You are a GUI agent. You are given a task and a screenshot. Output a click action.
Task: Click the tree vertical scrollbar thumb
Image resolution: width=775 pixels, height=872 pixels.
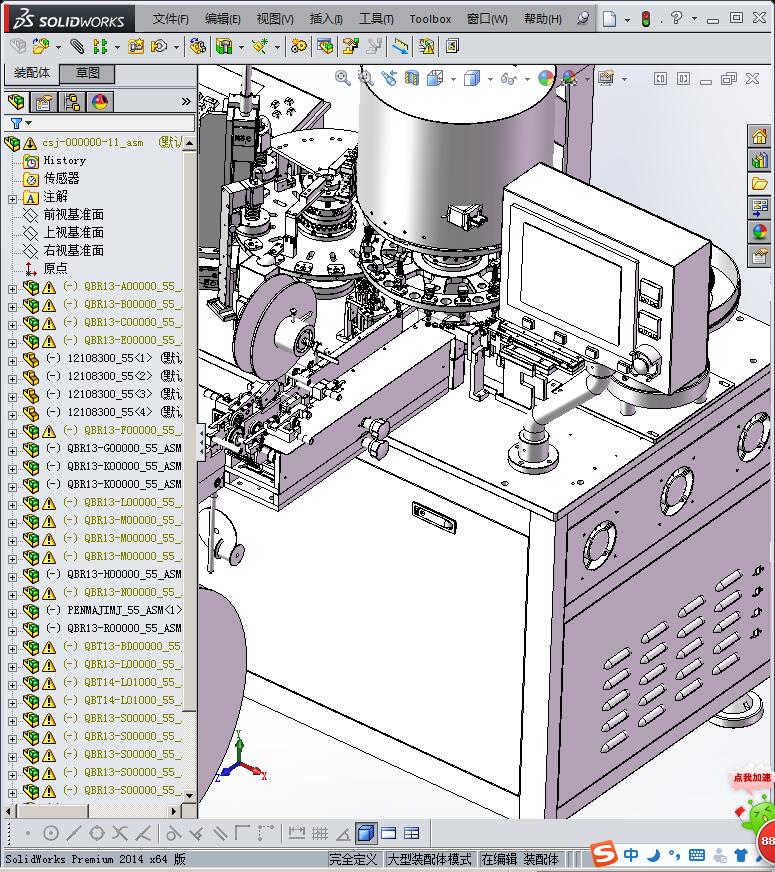point(190,432)
